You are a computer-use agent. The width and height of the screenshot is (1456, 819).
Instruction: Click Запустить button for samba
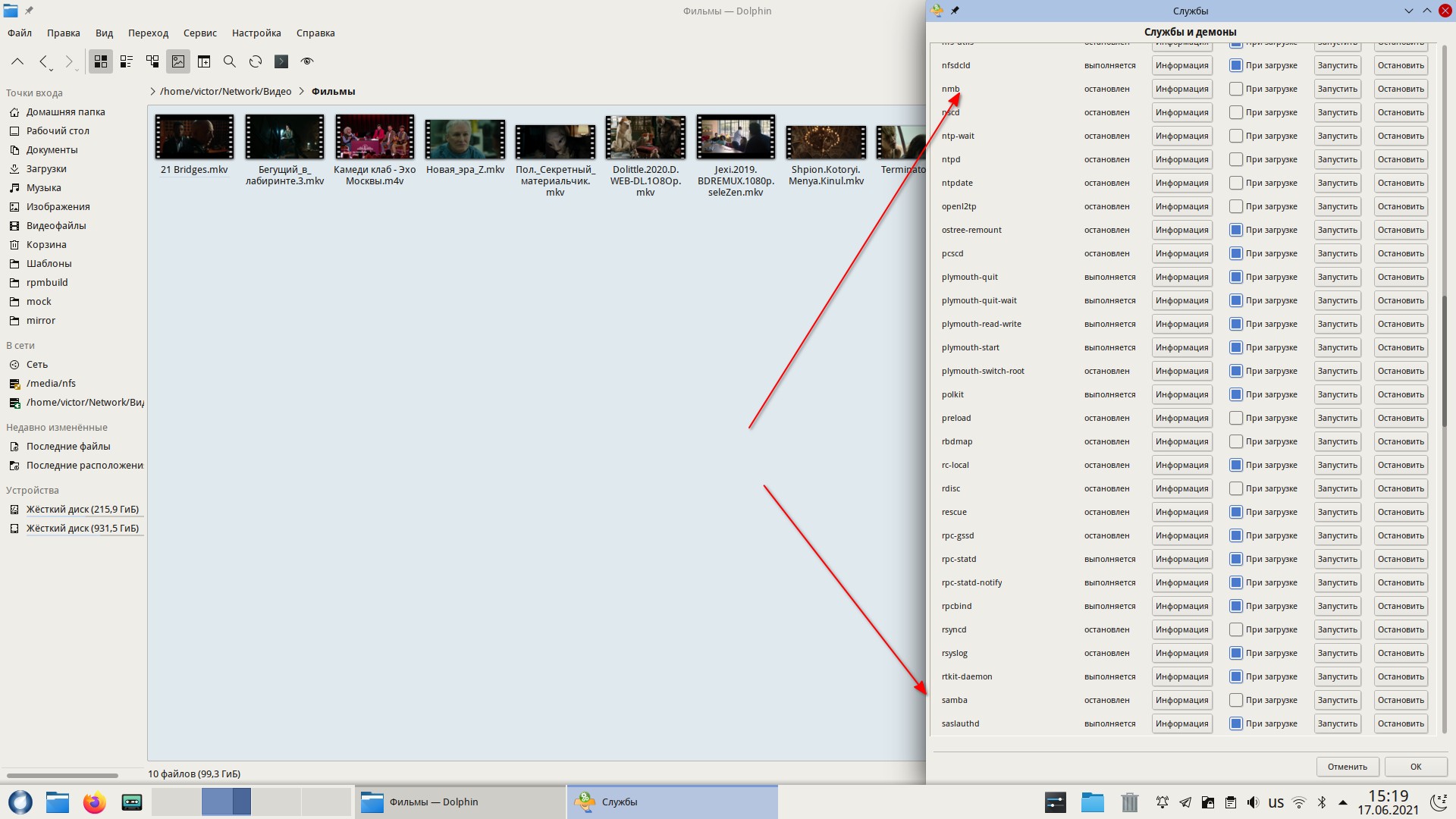1337,700
